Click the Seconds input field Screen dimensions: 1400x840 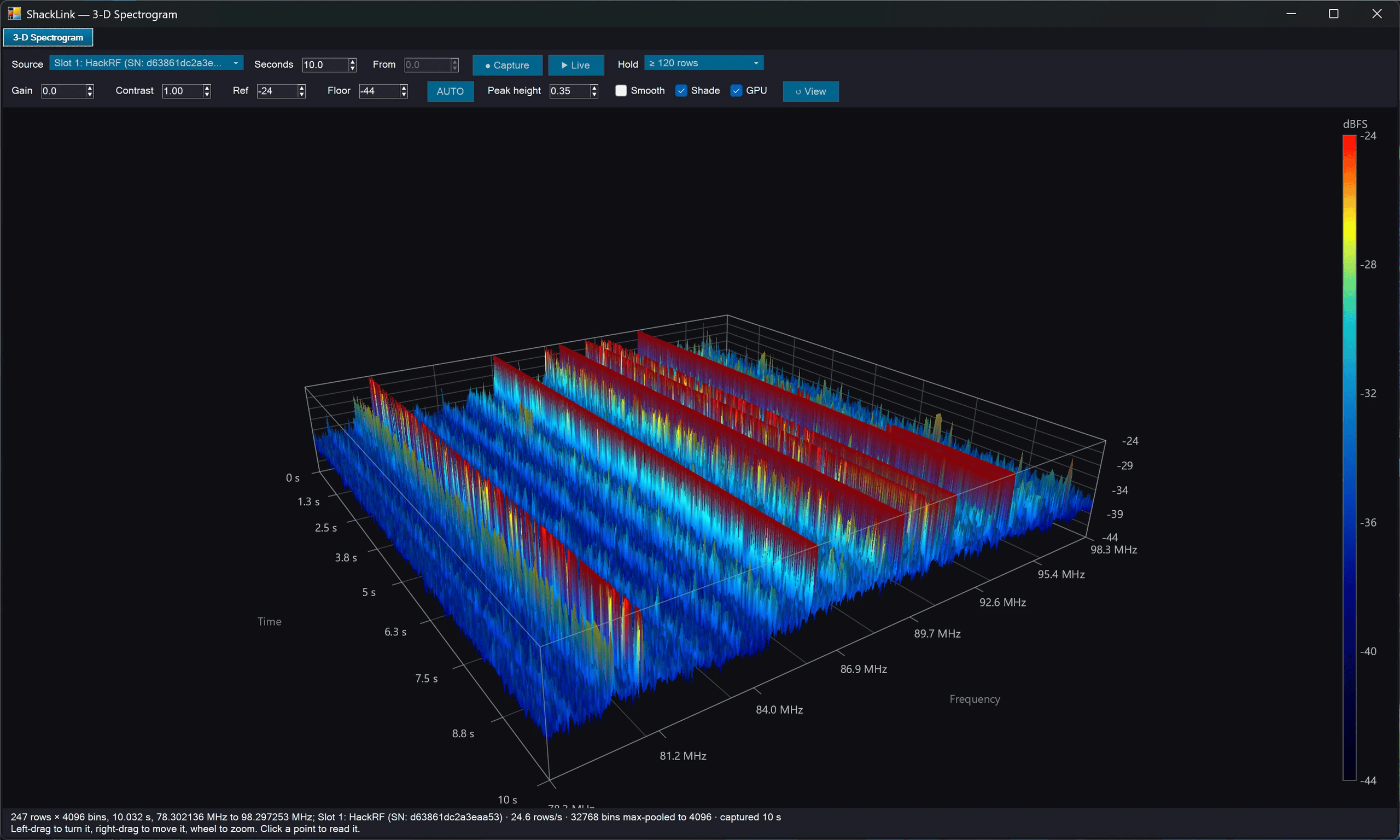(x=325, y=65)
